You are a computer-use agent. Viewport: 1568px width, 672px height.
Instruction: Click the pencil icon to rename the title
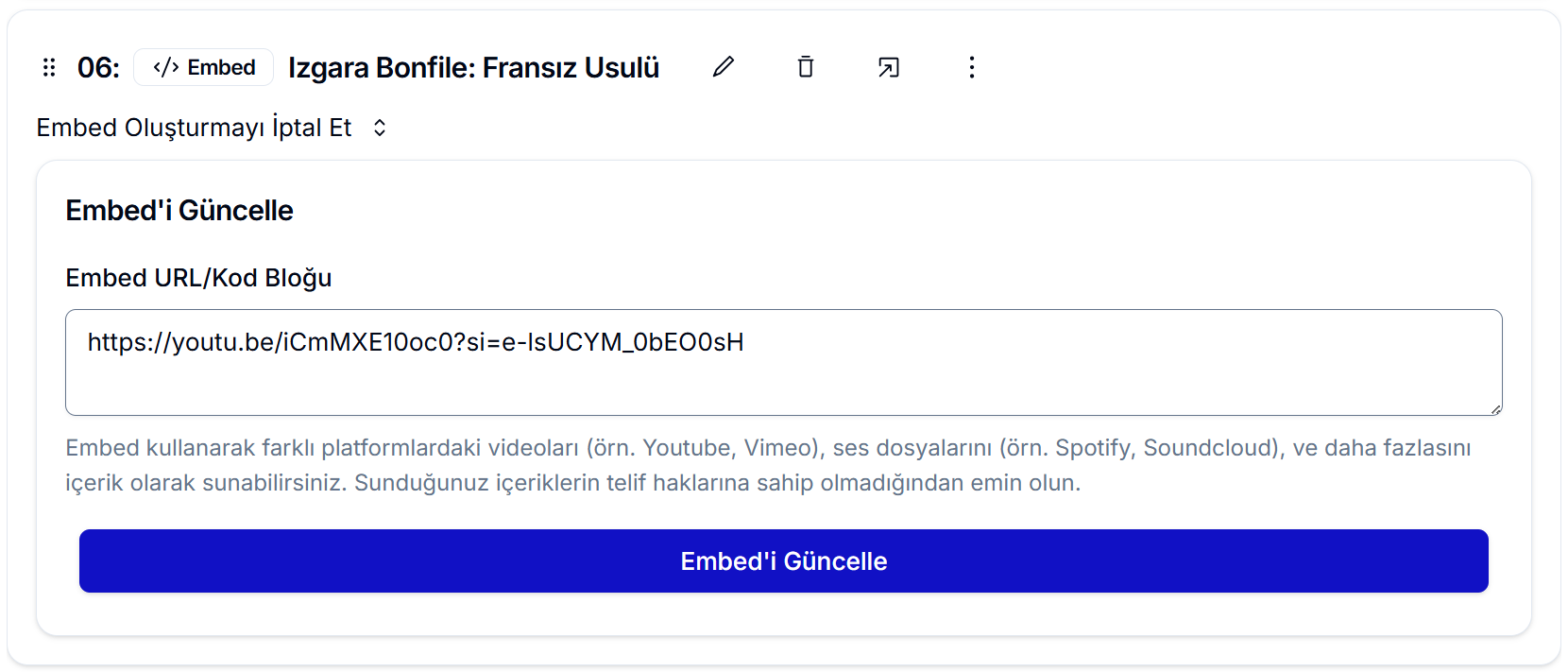(x=724, y=67)
